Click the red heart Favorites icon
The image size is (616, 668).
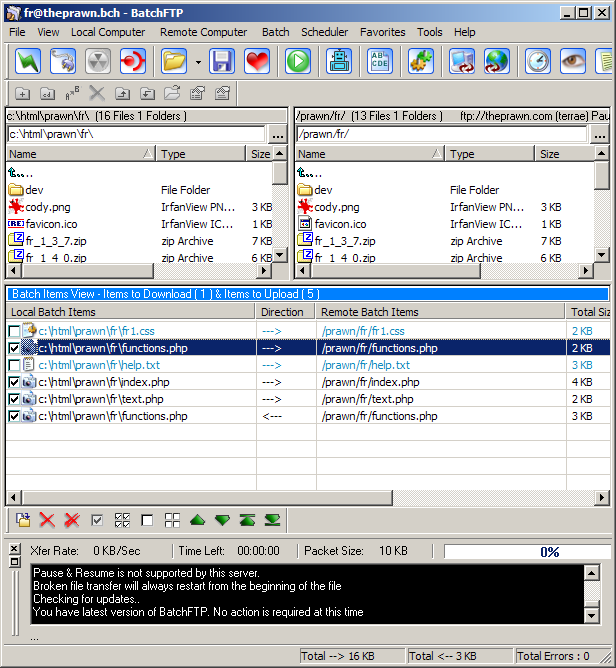click(257, 61)
